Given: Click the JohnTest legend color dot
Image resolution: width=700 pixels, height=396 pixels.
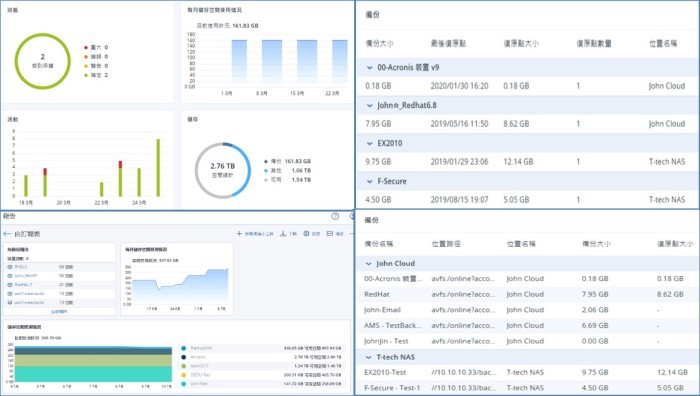Looking at the screenshot, I should pos(183,384).
